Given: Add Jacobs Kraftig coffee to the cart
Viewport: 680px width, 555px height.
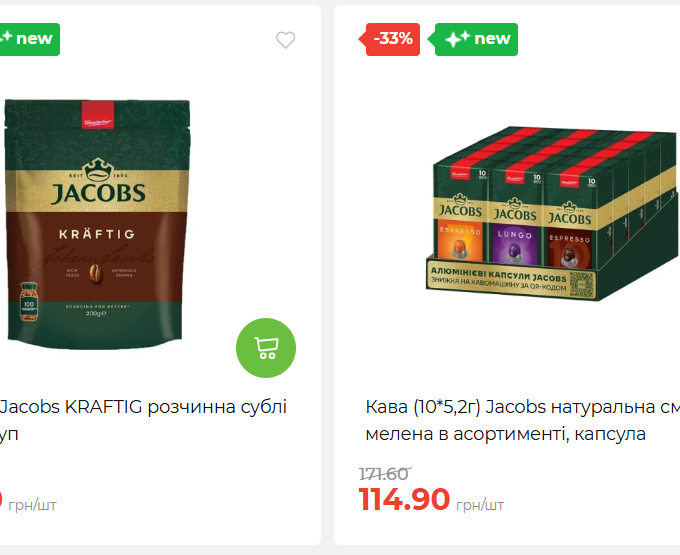Looking at the screenshot, I should tap(266, 348).
